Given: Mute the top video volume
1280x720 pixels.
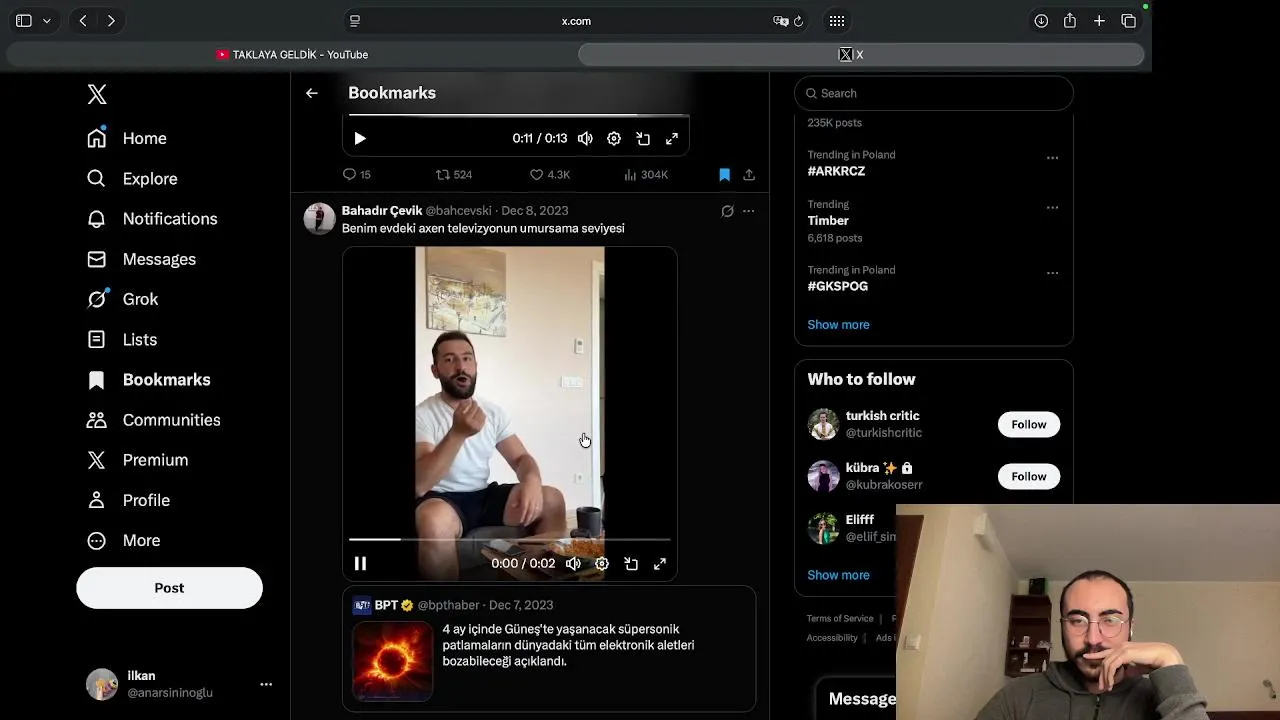Looking at the screenshot, I should click(x=585, y=139).
